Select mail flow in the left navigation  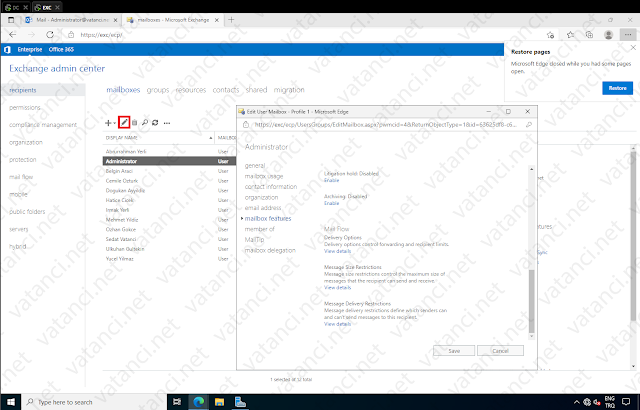(21, 177)
